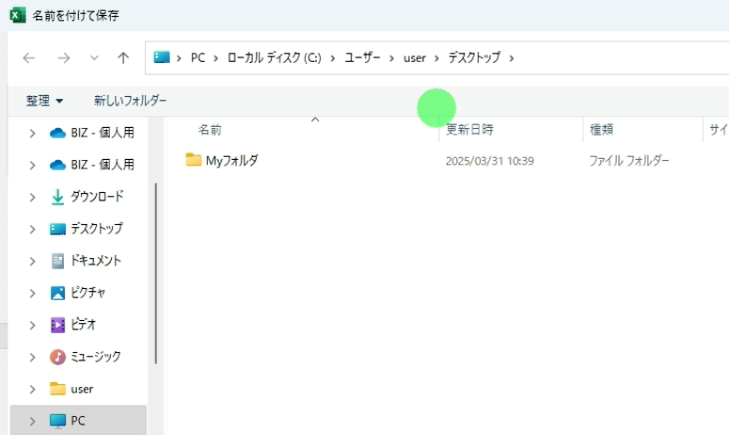Expand ドキュメント tree node
The height and width of the screenshot is (435, 729).
pyautogui.click(x=32, y=261)
